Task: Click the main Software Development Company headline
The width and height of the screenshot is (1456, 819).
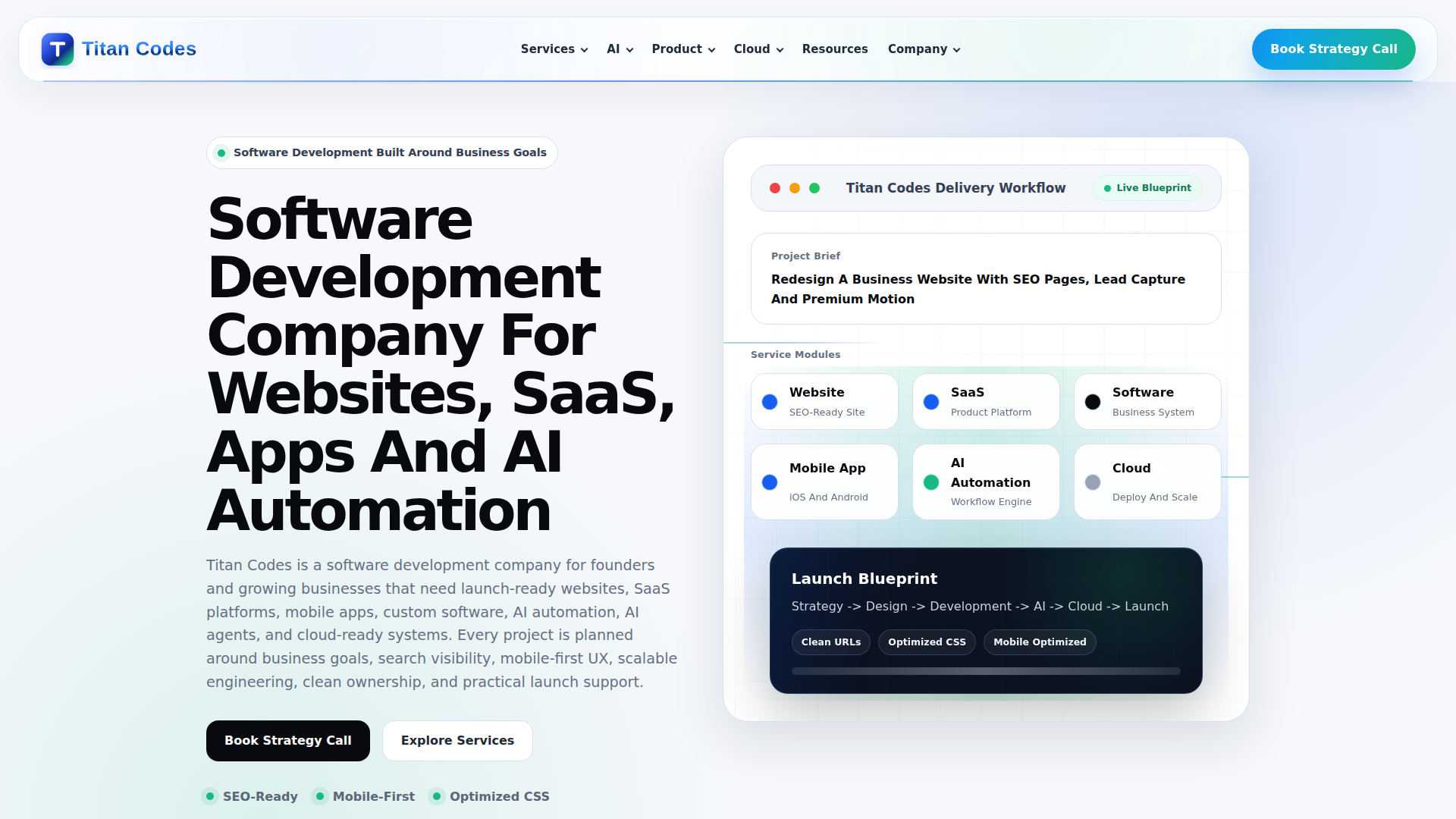Action: 441,364
